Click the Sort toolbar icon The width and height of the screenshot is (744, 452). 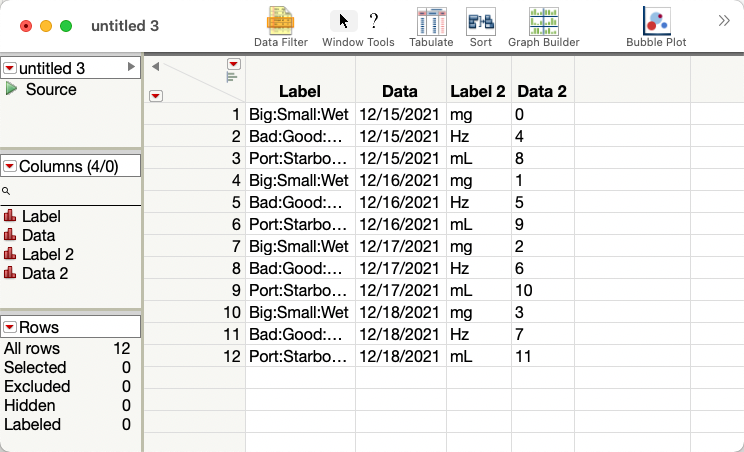[x=481, y=21]
